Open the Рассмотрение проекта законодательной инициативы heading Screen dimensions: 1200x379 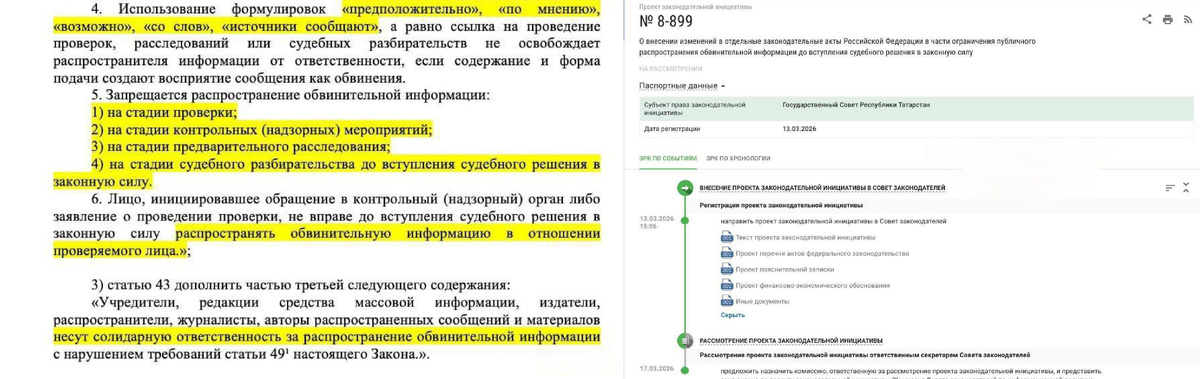click(x=791, y=341)
